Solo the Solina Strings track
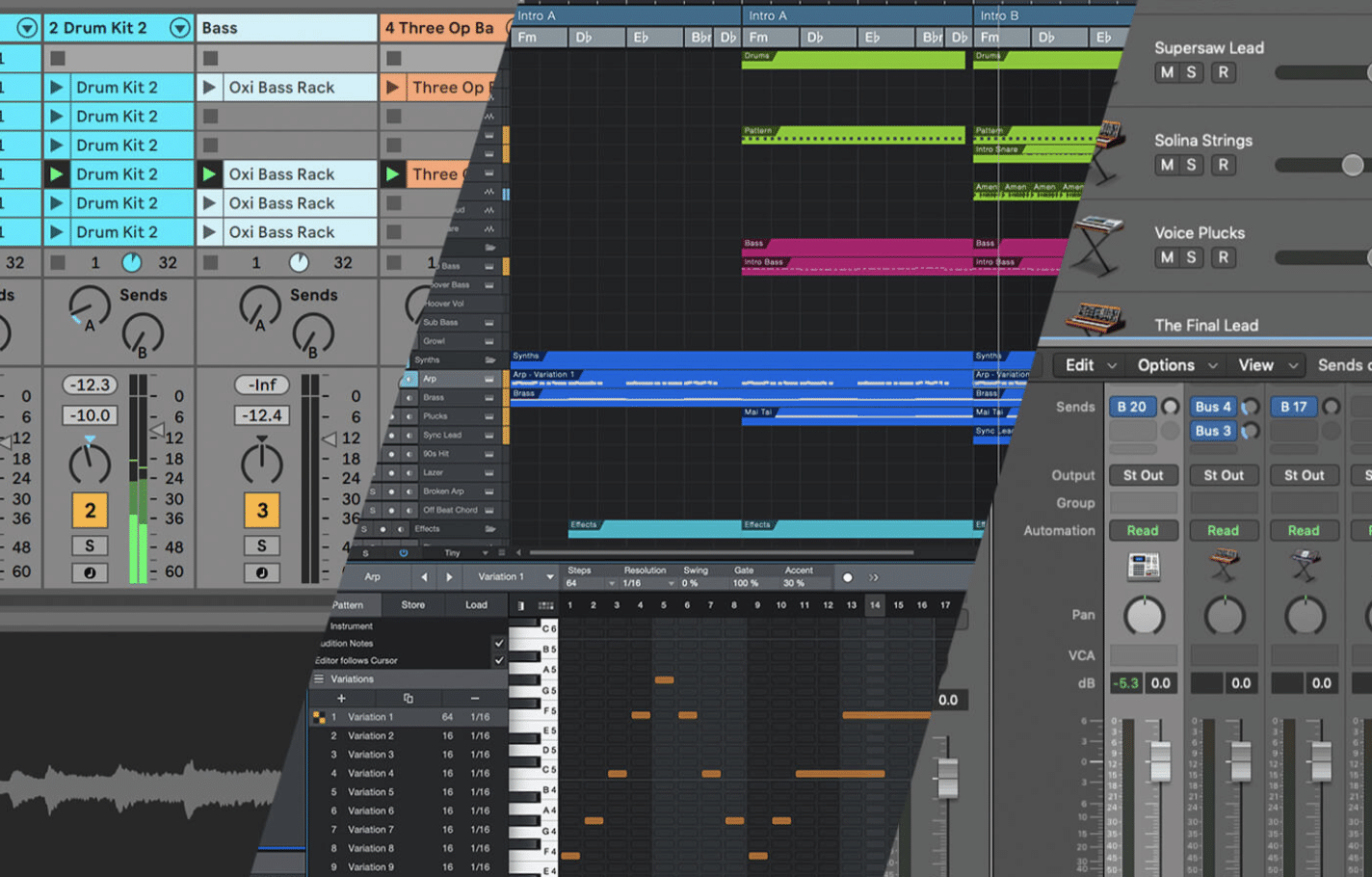The width and height of the screenshot is (1372, 877). click(x=1191, y=165)
